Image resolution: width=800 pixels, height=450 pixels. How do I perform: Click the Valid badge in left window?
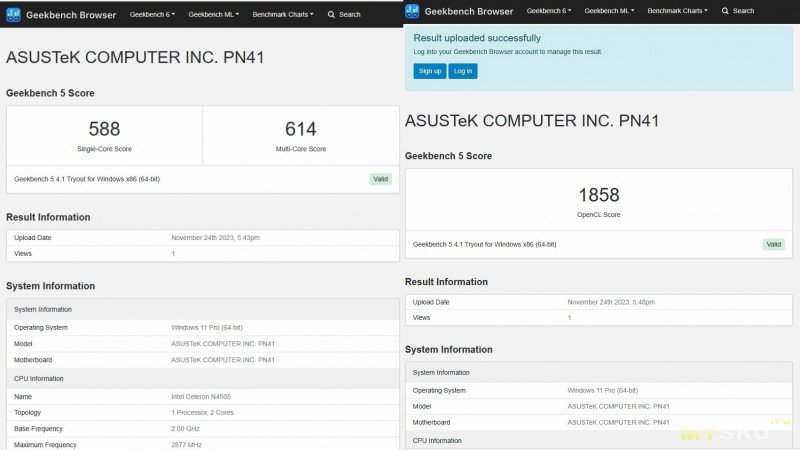click(x=381, y=179)
